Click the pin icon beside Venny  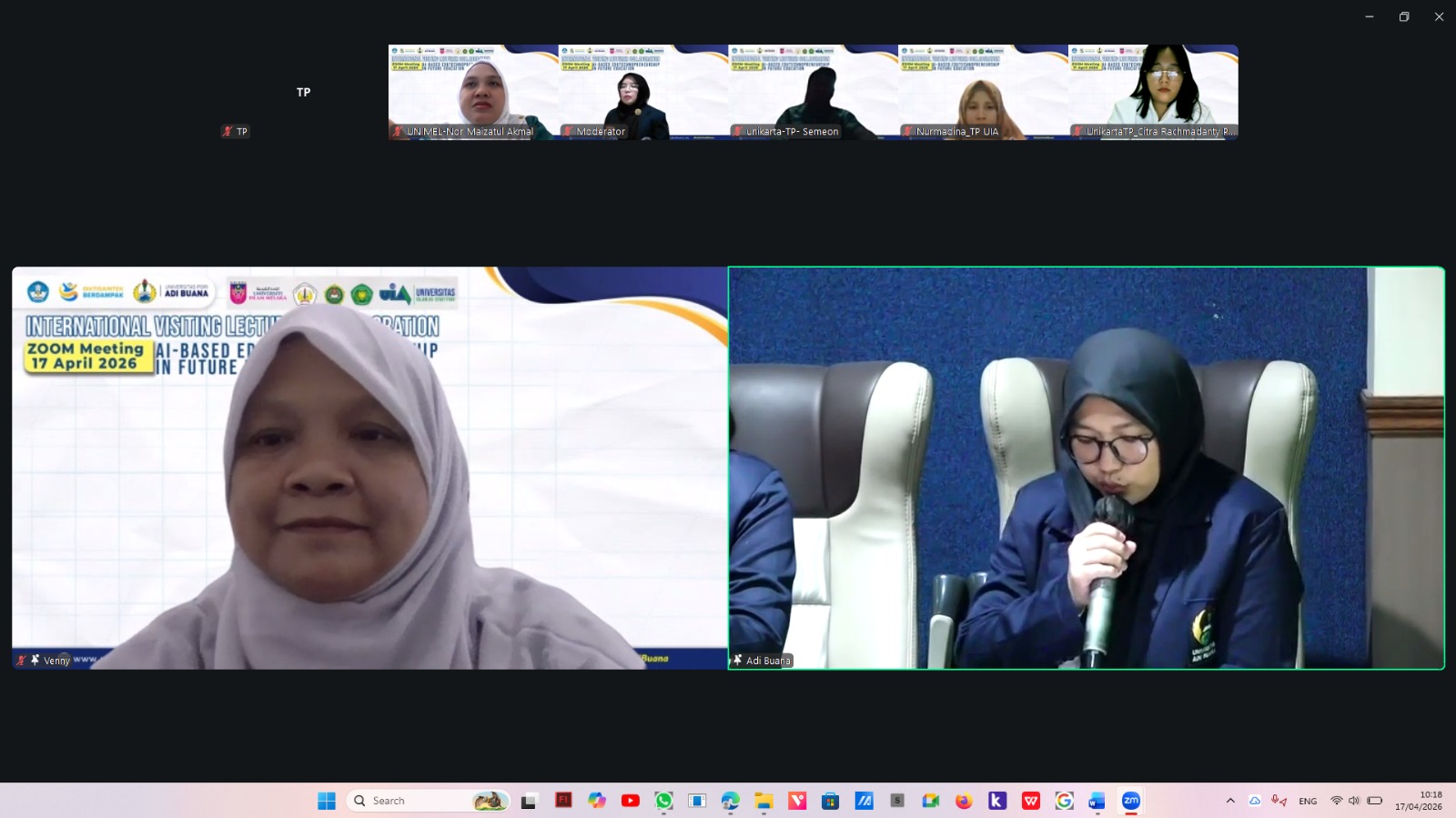[35, 660]
